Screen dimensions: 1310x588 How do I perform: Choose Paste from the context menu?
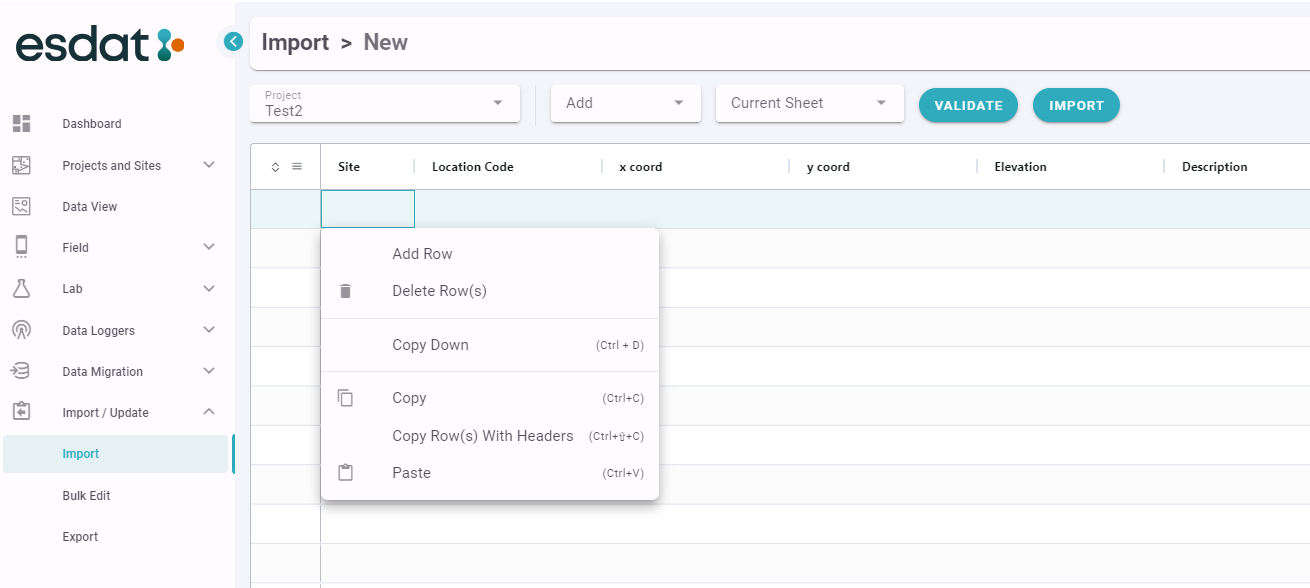tap(490, 473)
